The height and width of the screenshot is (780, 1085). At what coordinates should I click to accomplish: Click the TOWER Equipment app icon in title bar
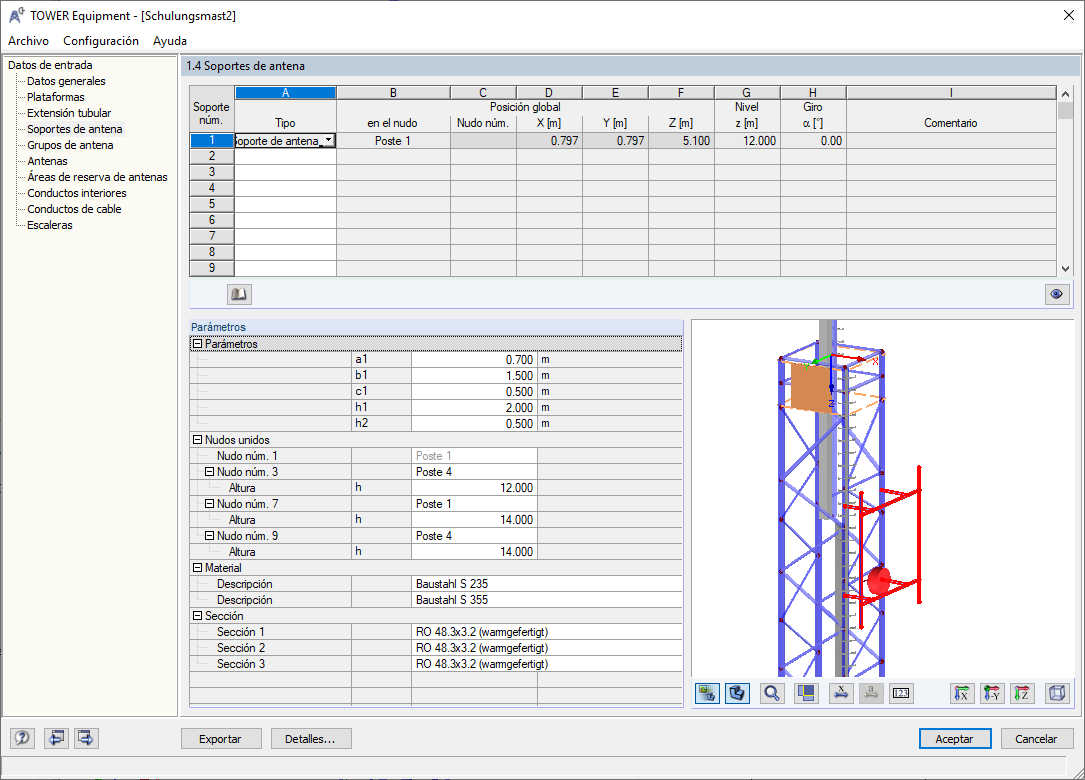17,15
